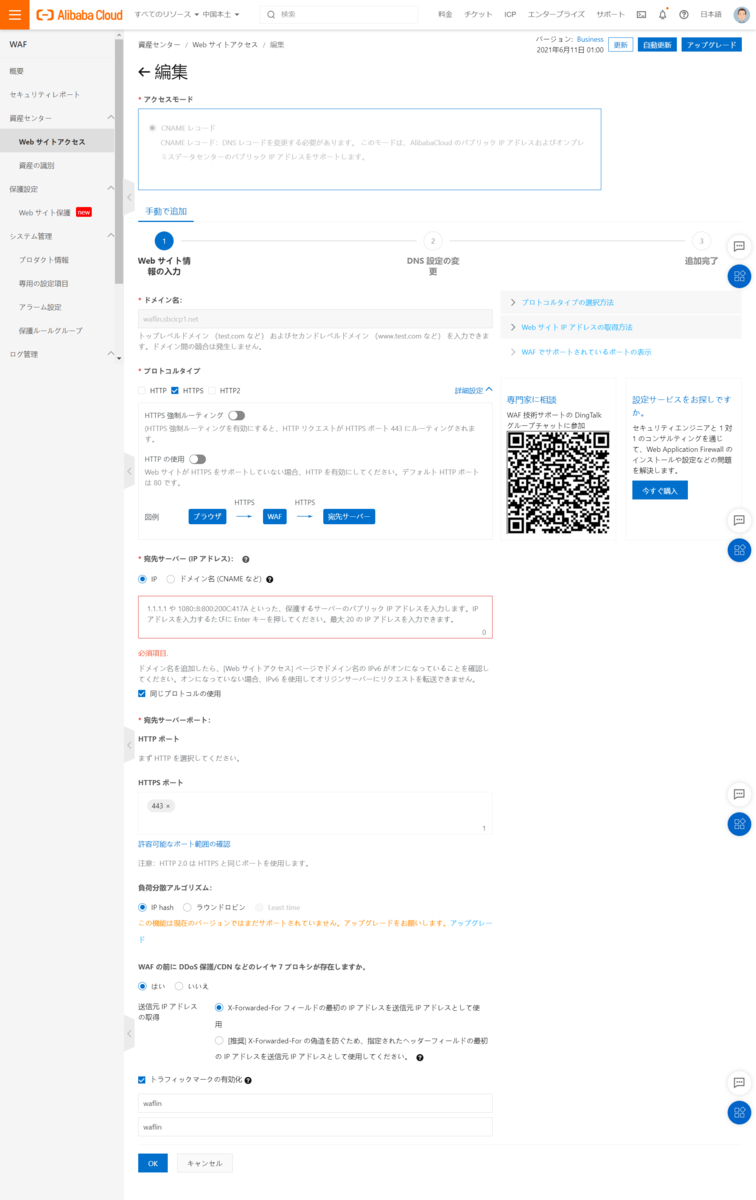The width and height of the screenshot is (756, 1200).
Task: Check the HTTP2 protocol checkbox
Action: (212, 390)
